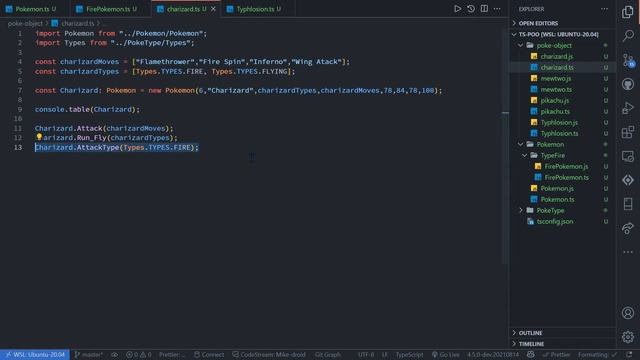Screen dimensions: 640x360
Task: Open the GitHub view in activity bar
Action: click(x=628, y=84)
